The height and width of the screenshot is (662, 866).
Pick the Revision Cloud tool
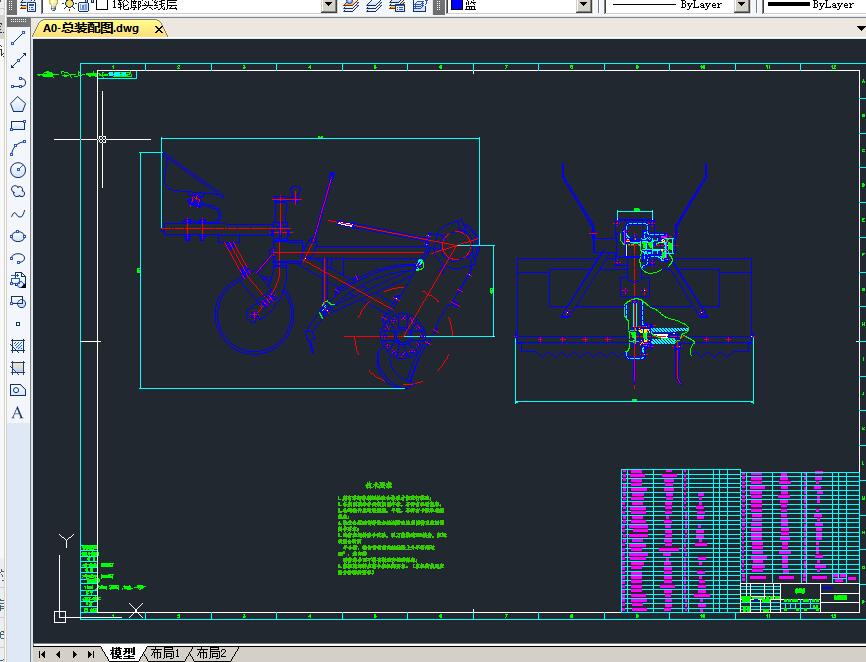click(17, 192)
